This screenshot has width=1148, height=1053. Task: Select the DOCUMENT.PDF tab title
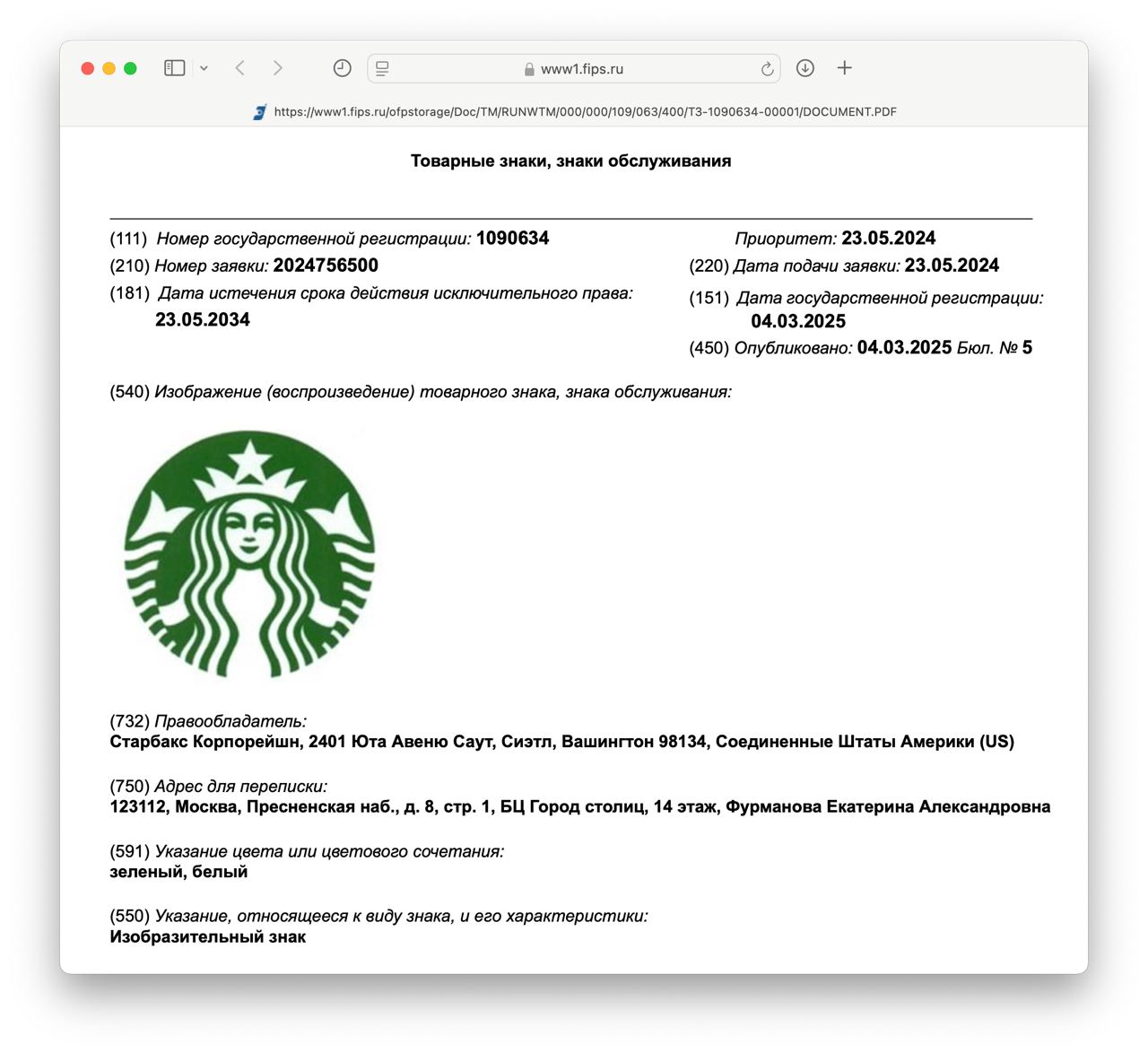[x=585, y=112]
